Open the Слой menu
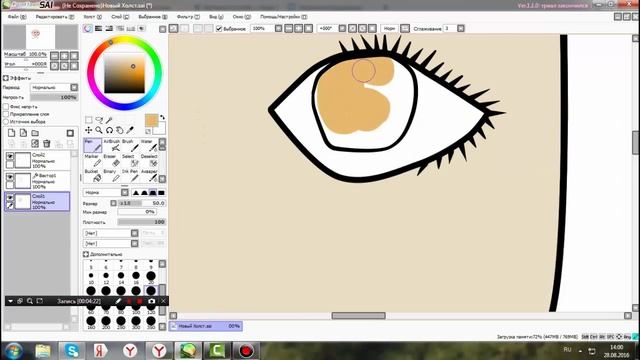 (x=120, y=17)
